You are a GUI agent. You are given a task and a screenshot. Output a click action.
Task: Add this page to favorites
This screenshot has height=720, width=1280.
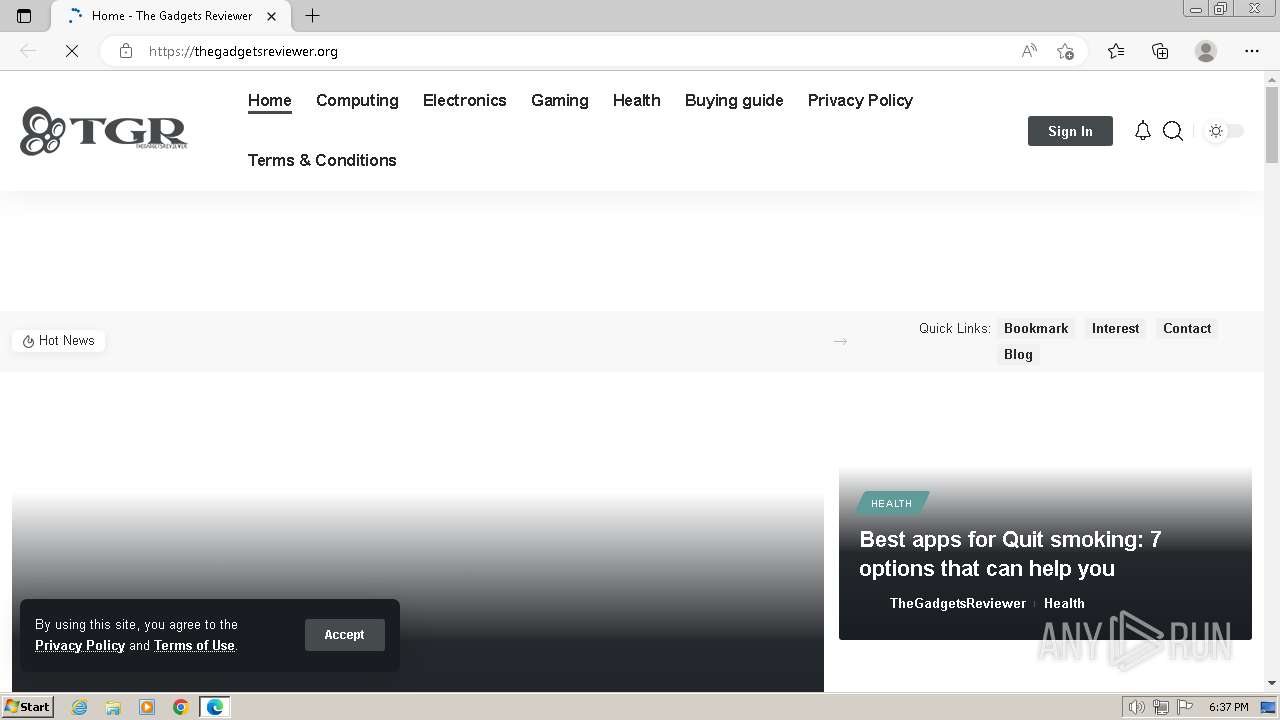(1065, 51)
